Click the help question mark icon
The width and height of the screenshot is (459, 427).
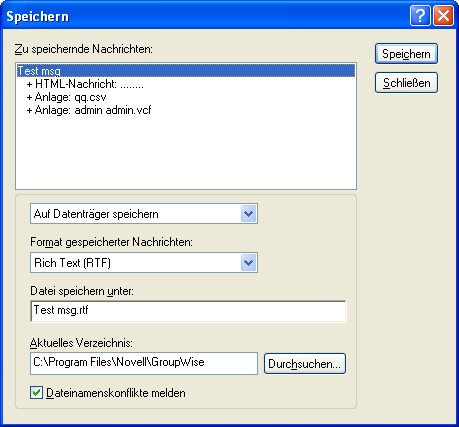coord(420,15)
